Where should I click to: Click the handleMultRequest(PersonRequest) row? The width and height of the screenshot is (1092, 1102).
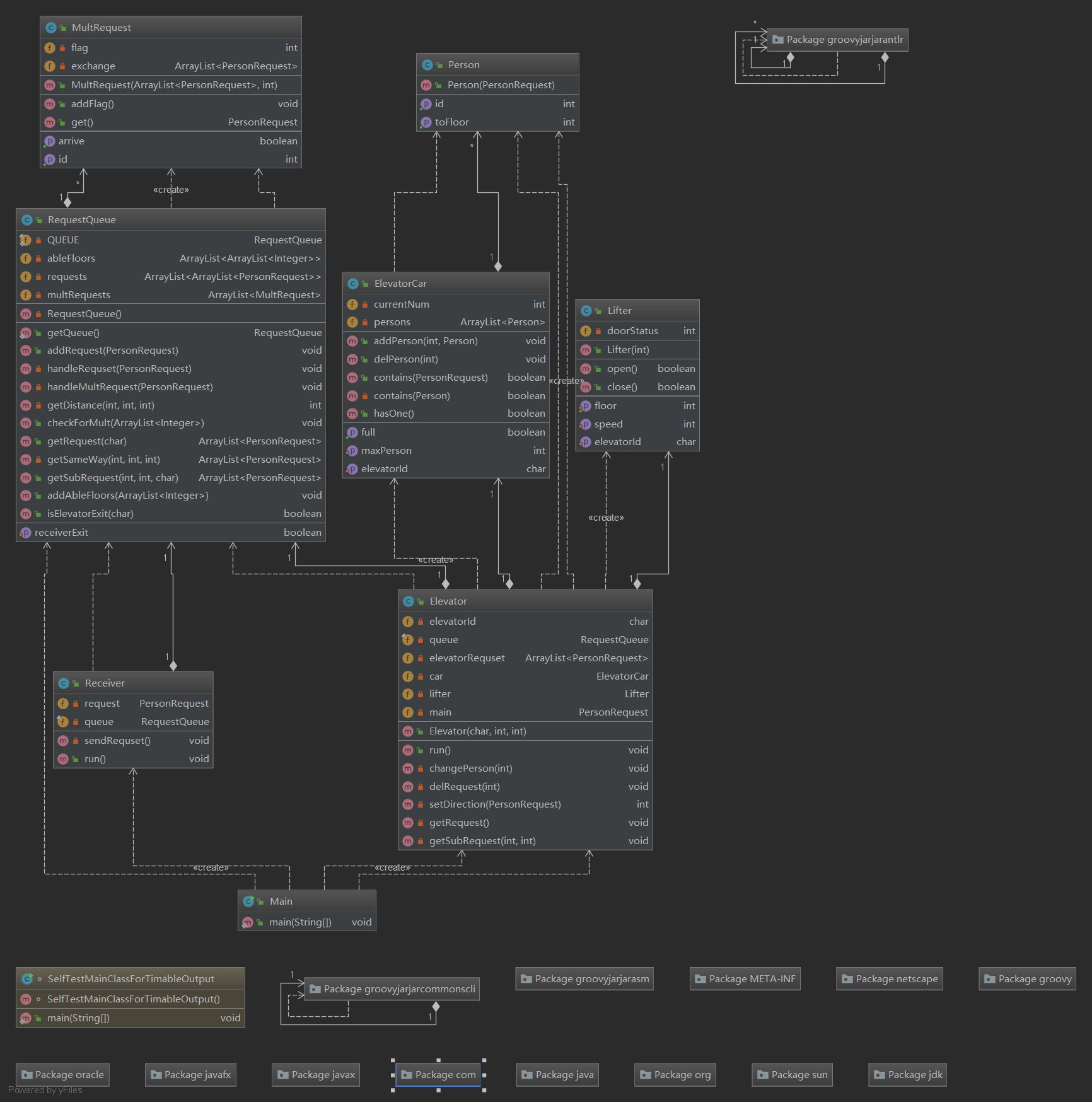171,387
